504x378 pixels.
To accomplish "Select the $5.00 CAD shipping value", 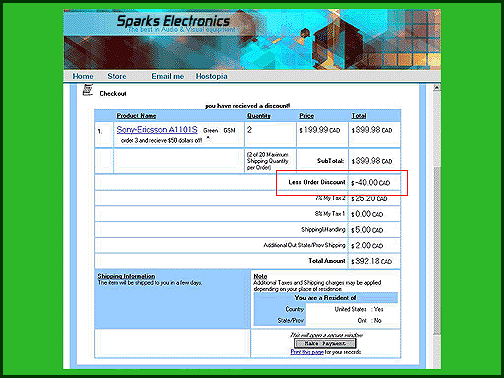I will click(367, 230).
